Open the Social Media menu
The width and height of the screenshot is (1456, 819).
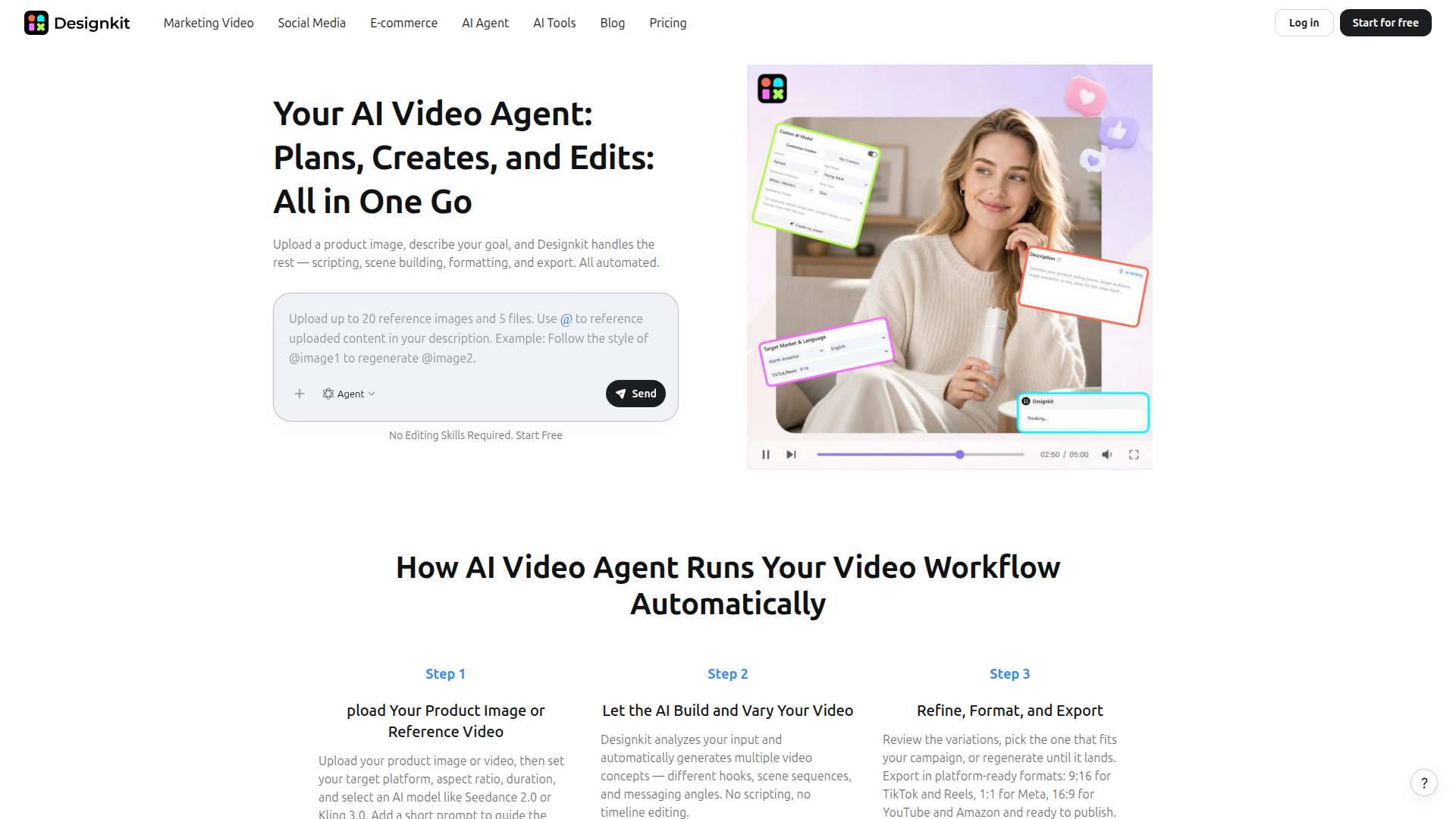(312, 23)
